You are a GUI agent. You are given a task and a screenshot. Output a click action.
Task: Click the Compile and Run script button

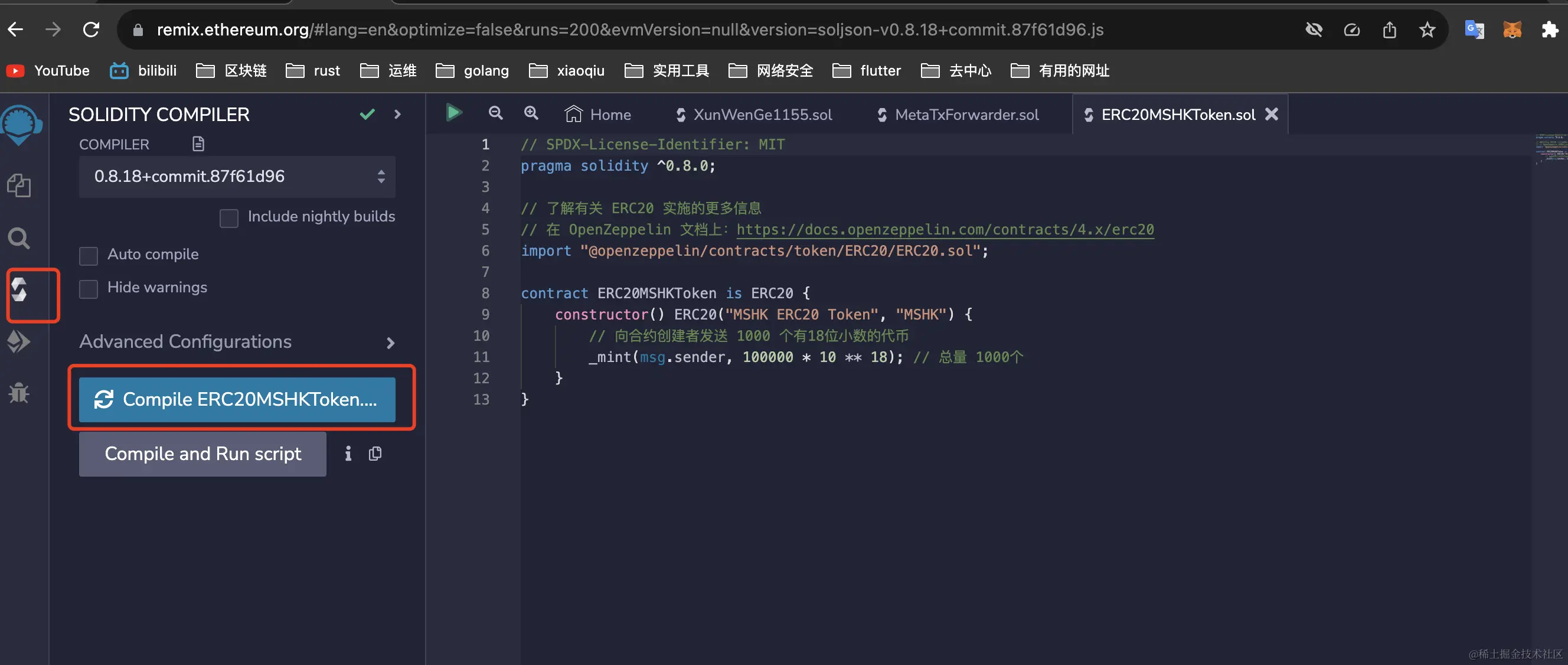(202, 454)
